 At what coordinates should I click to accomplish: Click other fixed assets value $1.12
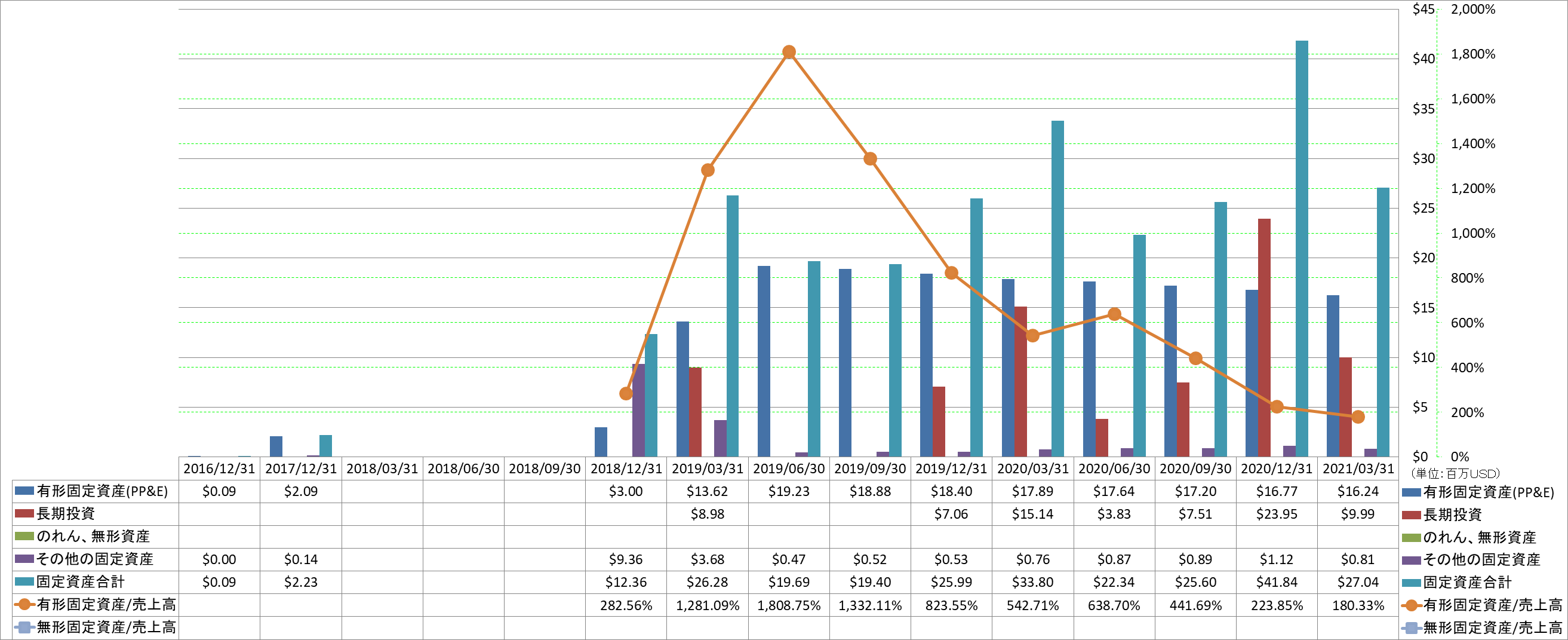click(x=1277, y=559)
